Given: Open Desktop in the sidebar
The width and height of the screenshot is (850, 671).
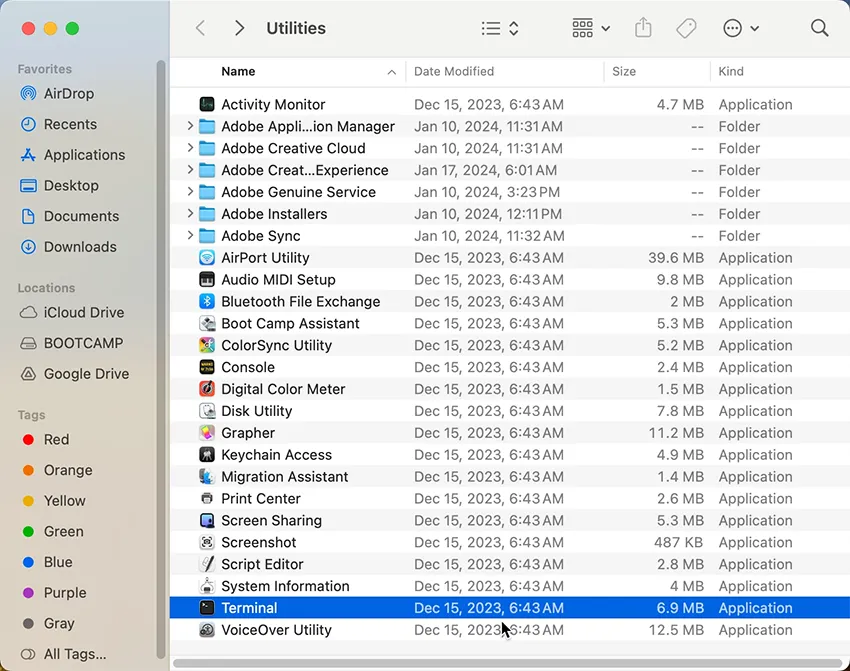Looking at the screenshot, I should pyautogui.click(x=59, y=185).
